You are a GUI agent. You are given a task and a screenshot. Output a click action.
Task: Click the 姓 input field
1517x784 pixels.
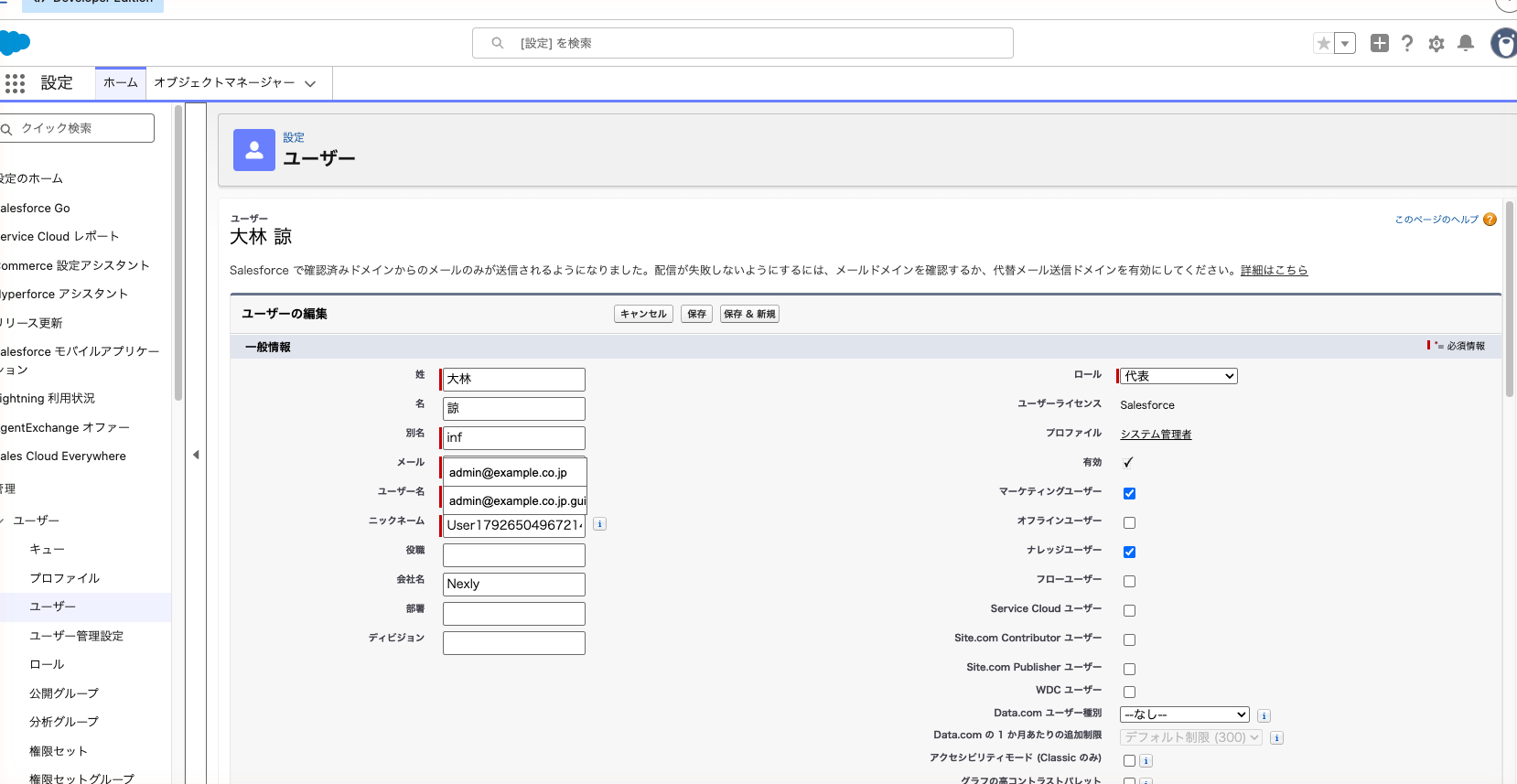point(514,379)
